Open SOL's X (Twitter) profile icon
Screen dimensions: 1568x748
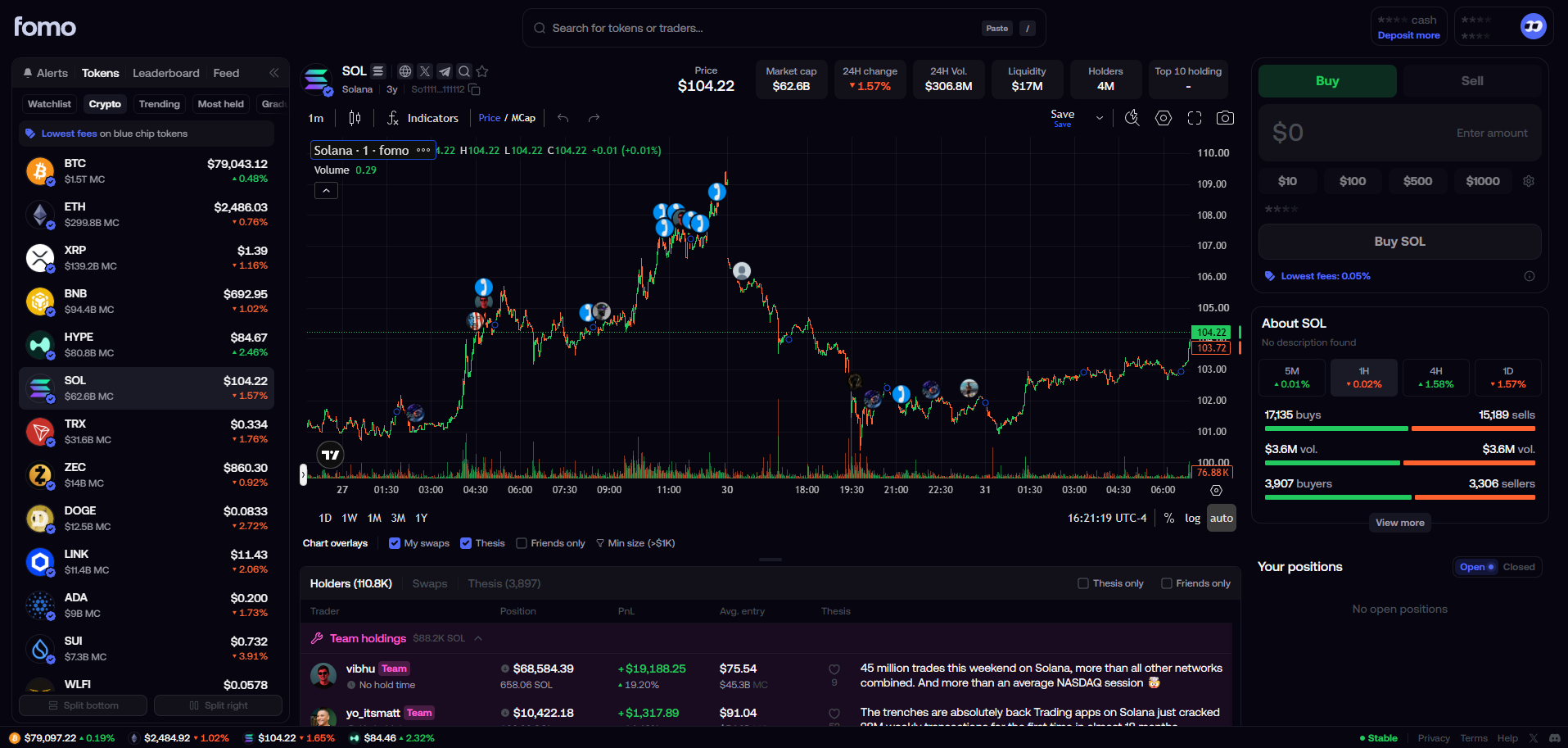pos(425,71)
